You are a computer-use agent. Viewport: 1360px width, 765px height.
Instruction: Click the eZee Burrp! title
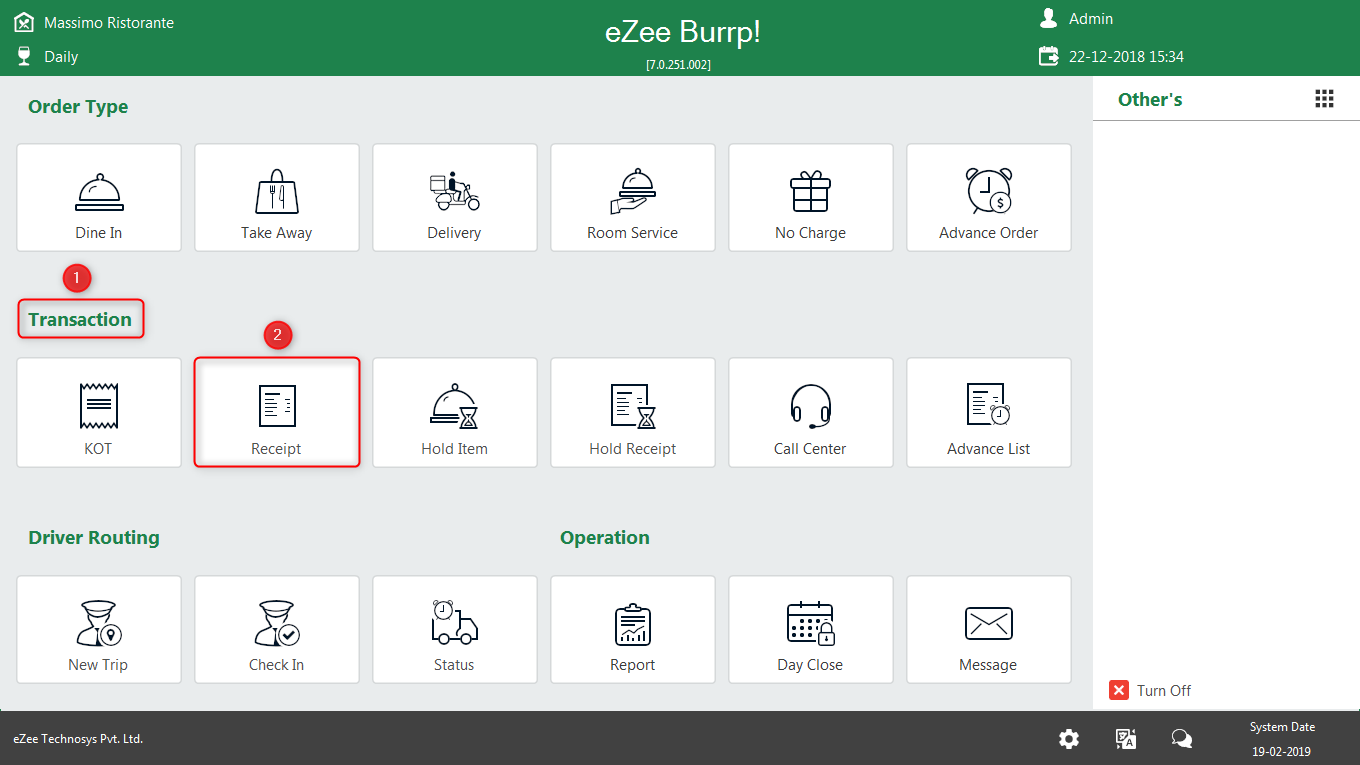[683, 31]
